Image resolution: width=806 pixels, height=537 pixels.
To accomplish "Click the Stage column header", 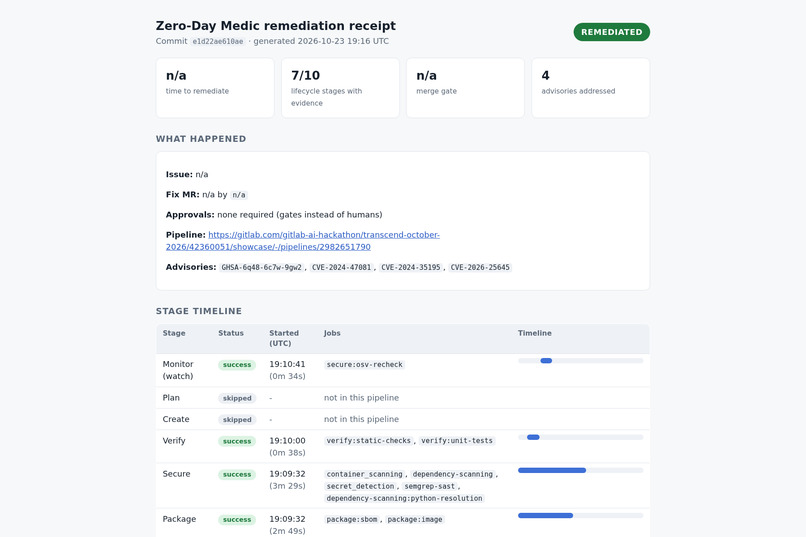I will (x=174, y=333).
